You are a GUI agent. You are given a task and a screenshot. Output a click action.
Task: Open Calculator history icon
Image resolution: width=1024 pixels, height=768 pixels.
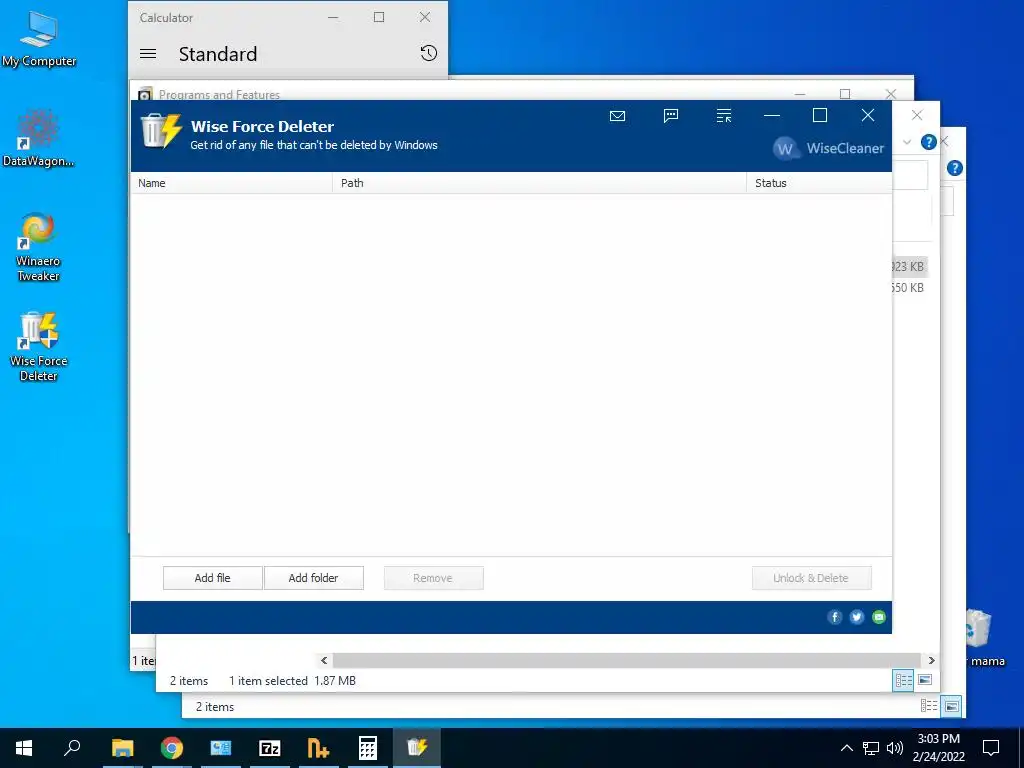428,54
